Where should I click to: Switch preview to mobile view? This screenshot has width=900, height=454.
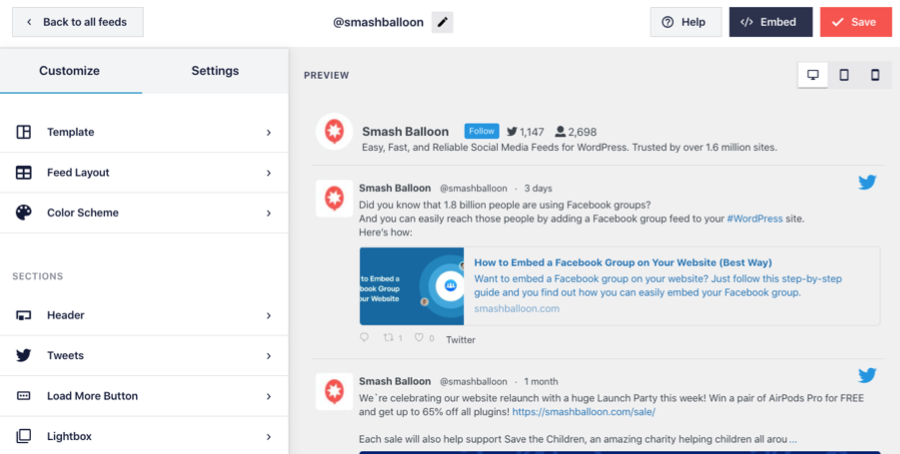[x=875, y=75]
